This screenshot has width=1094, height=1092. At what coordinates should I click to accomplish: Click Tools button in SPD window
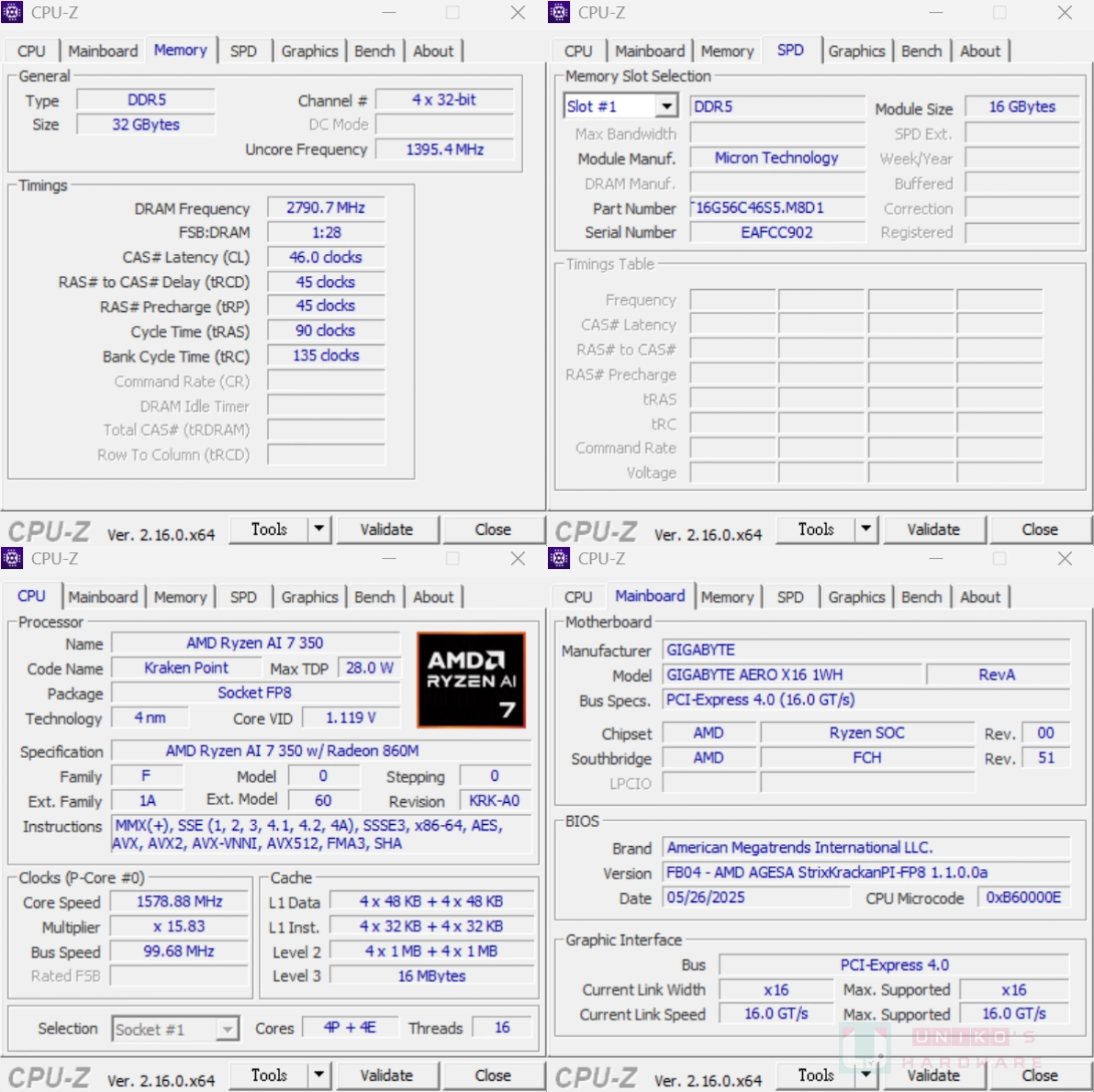tap(816, 529)
